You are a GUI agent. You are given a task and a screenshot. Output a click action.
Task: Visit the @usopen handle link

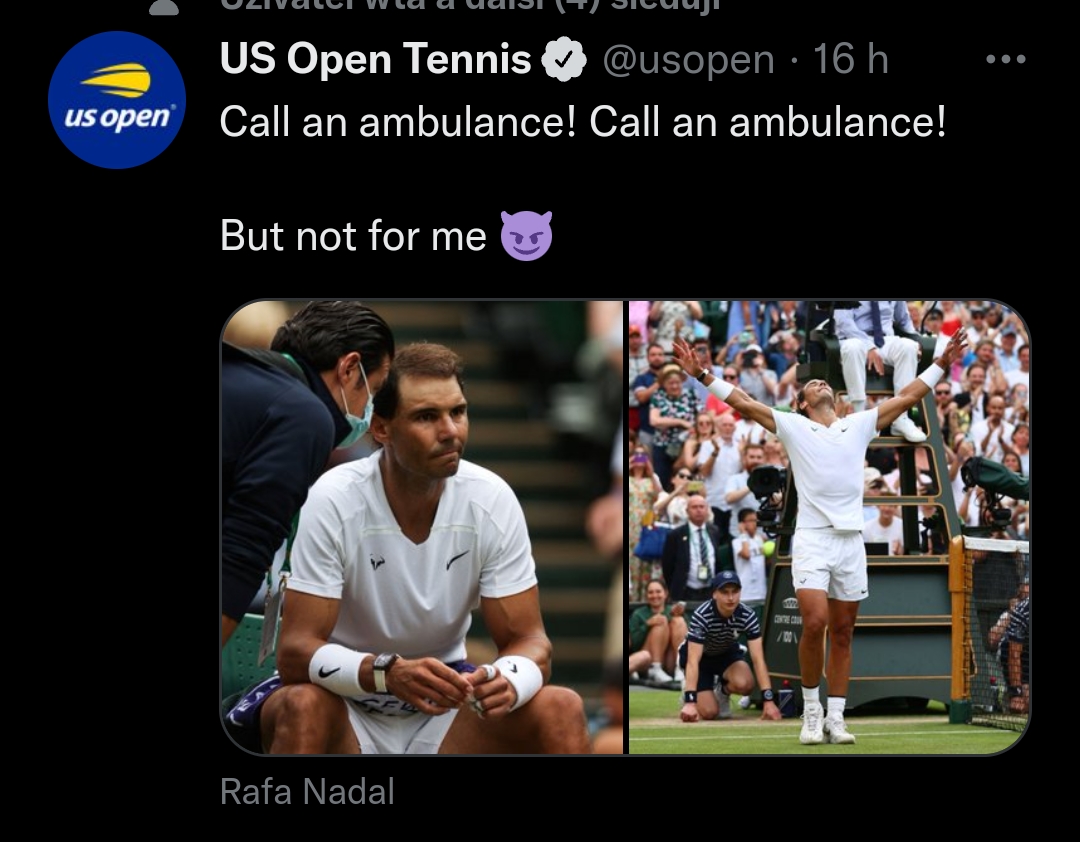click(x=689, y=60)
